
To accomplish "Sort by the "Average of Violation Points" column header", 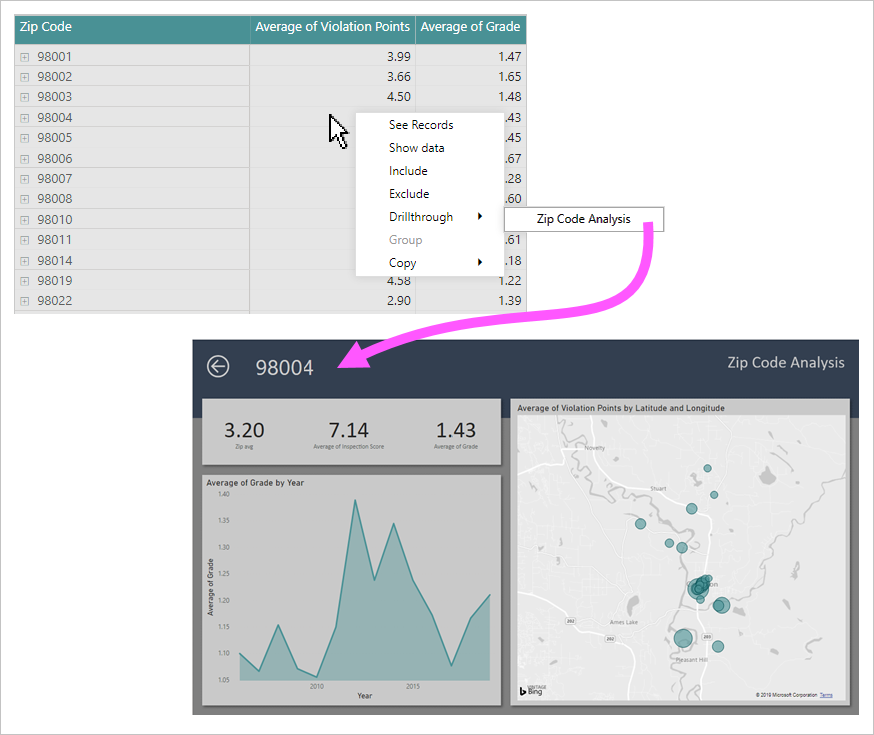I will pyautogui.click(x=332, y=27).
